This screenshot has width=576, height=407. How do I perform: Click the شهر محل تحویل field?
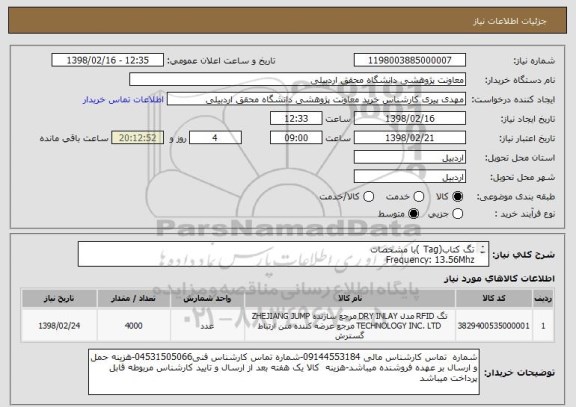click(410, 177)
